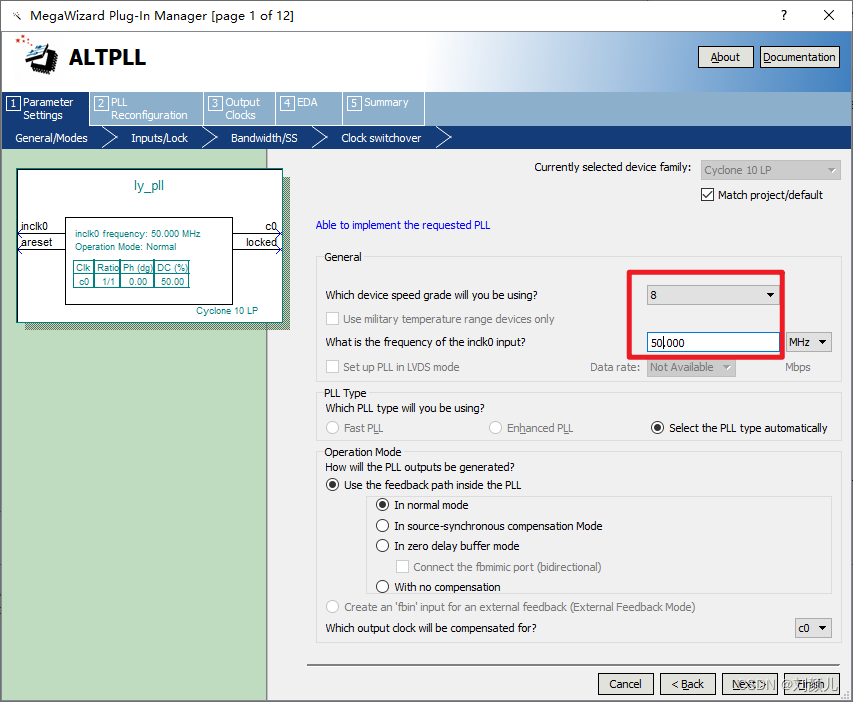The width and height of the screenshot is (853, 702).
Task: Switch to PLL Reconfiguration tab
Action: 146,109
